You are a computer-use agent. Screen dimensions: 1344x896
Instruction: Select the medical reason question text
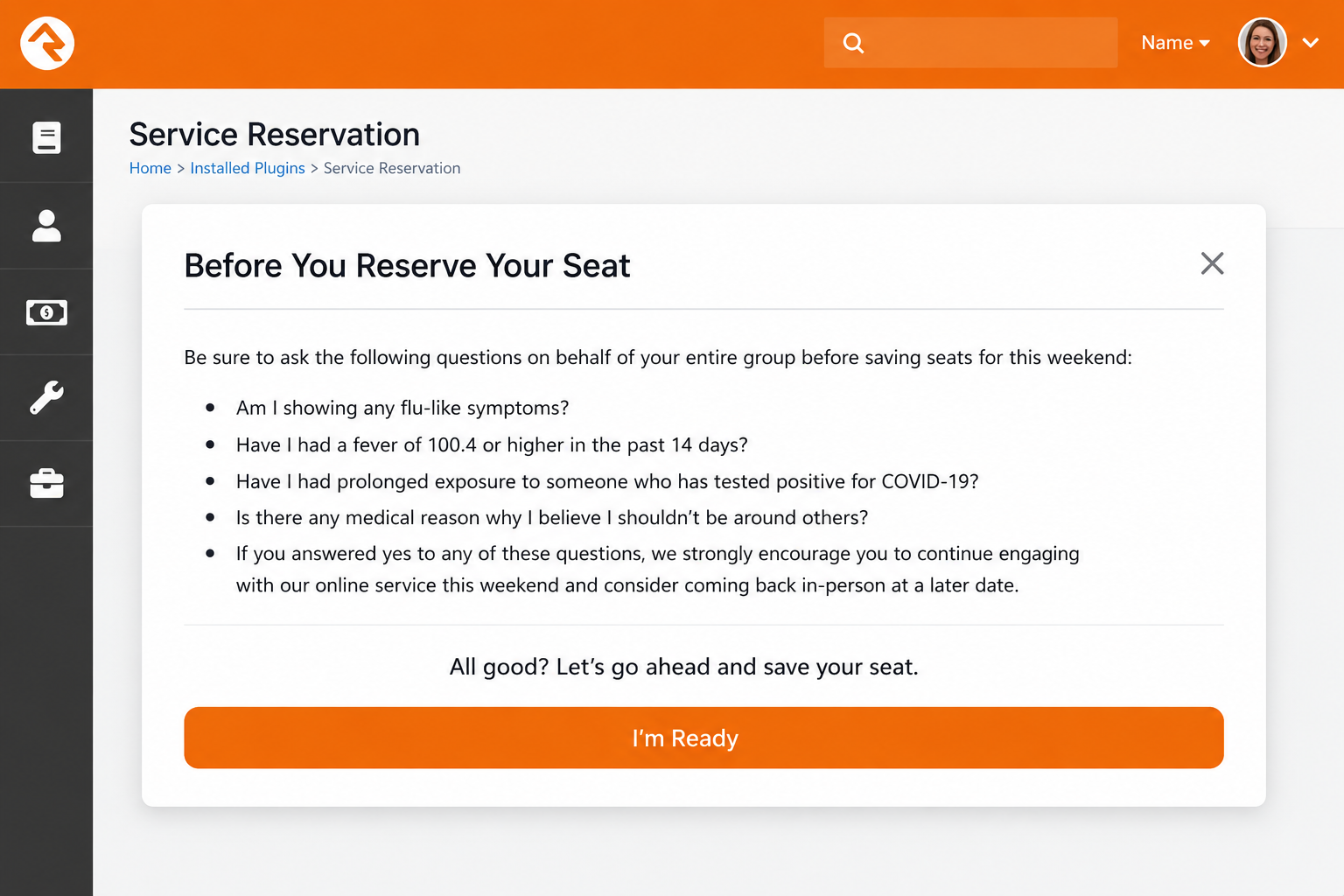point(552,517)
